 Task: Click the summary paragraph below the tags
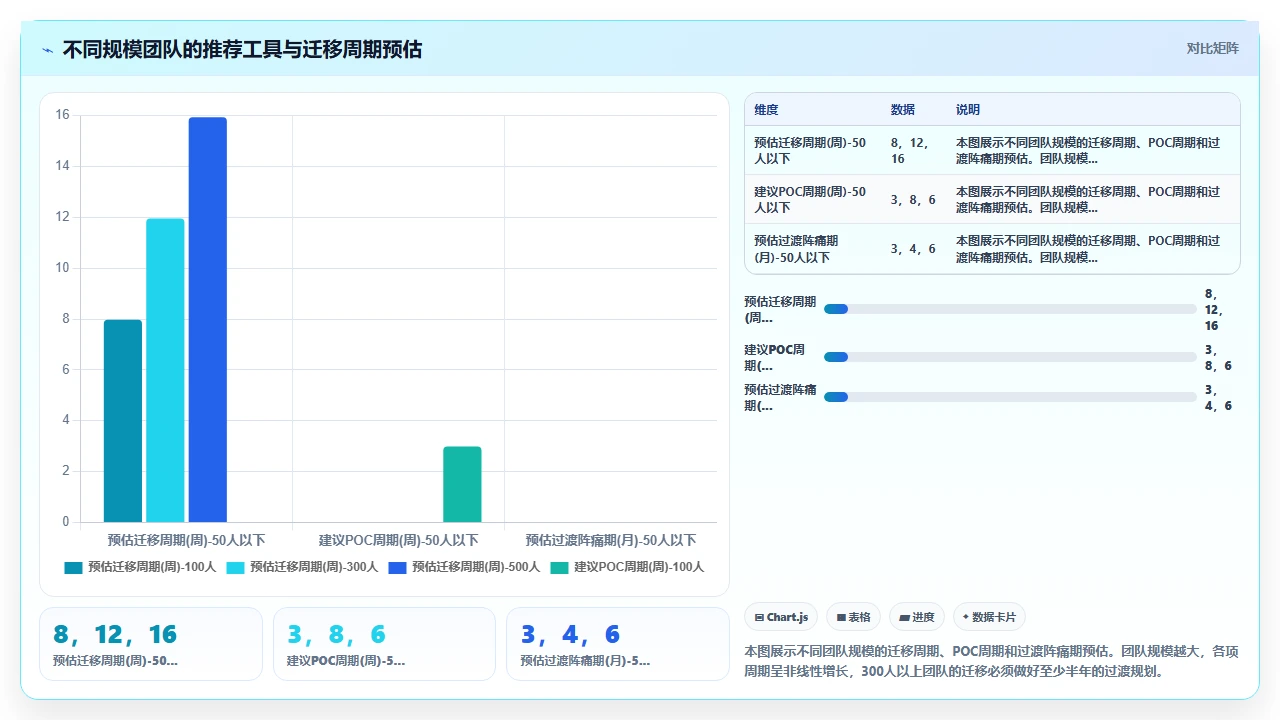[x=992, y=660]
